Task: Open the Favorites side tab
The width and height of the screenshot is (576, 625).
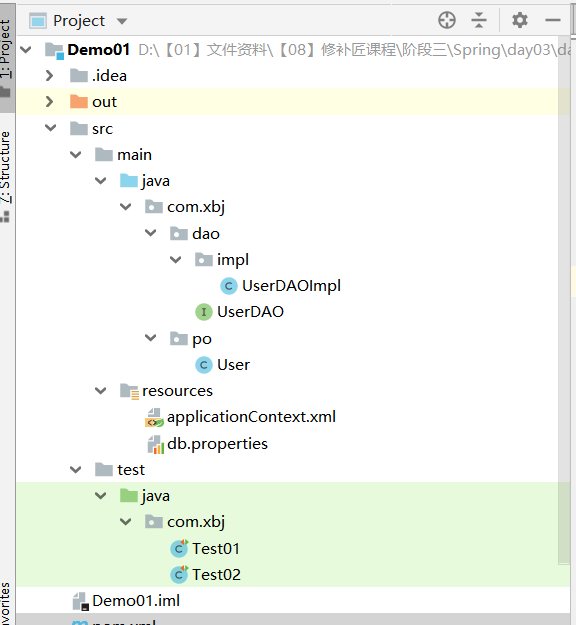Action: tap(6, 603)
